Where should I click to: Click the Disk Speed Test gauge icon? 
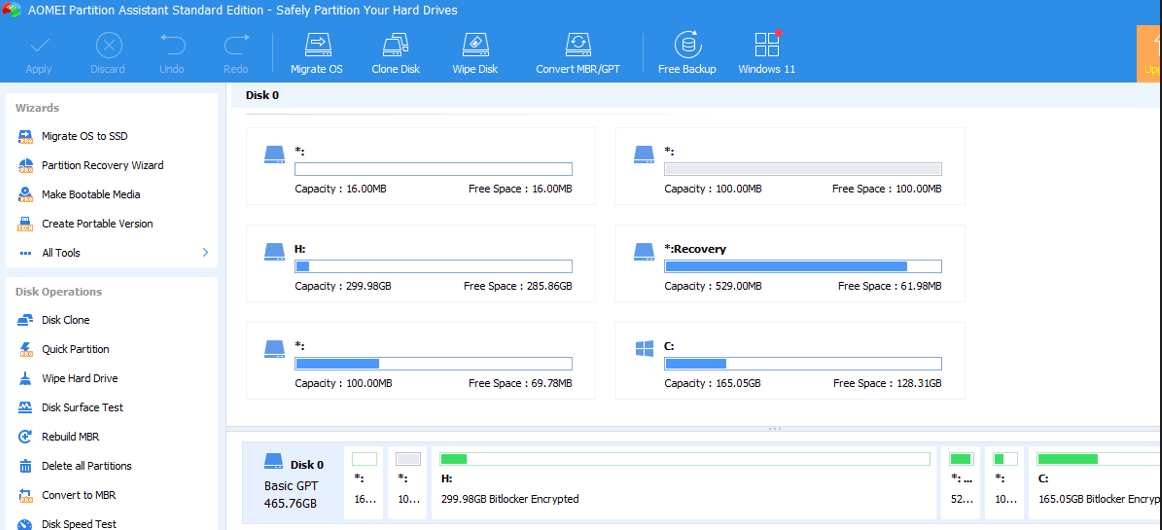[x=26, y=524]
